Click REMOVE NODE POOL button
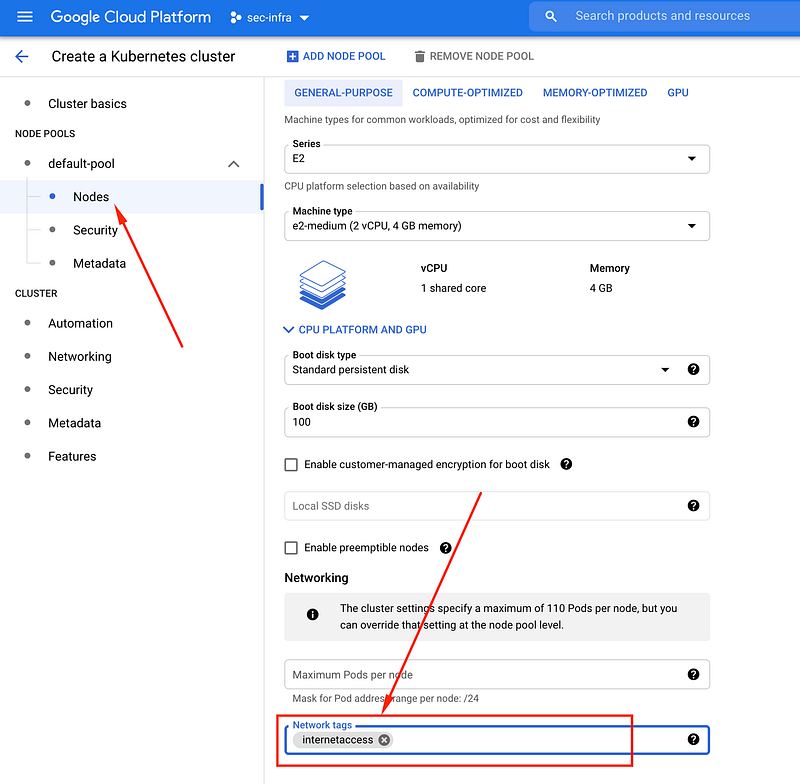Image resolution: width=800 pixels, height=784 pixels. (474, 57)
